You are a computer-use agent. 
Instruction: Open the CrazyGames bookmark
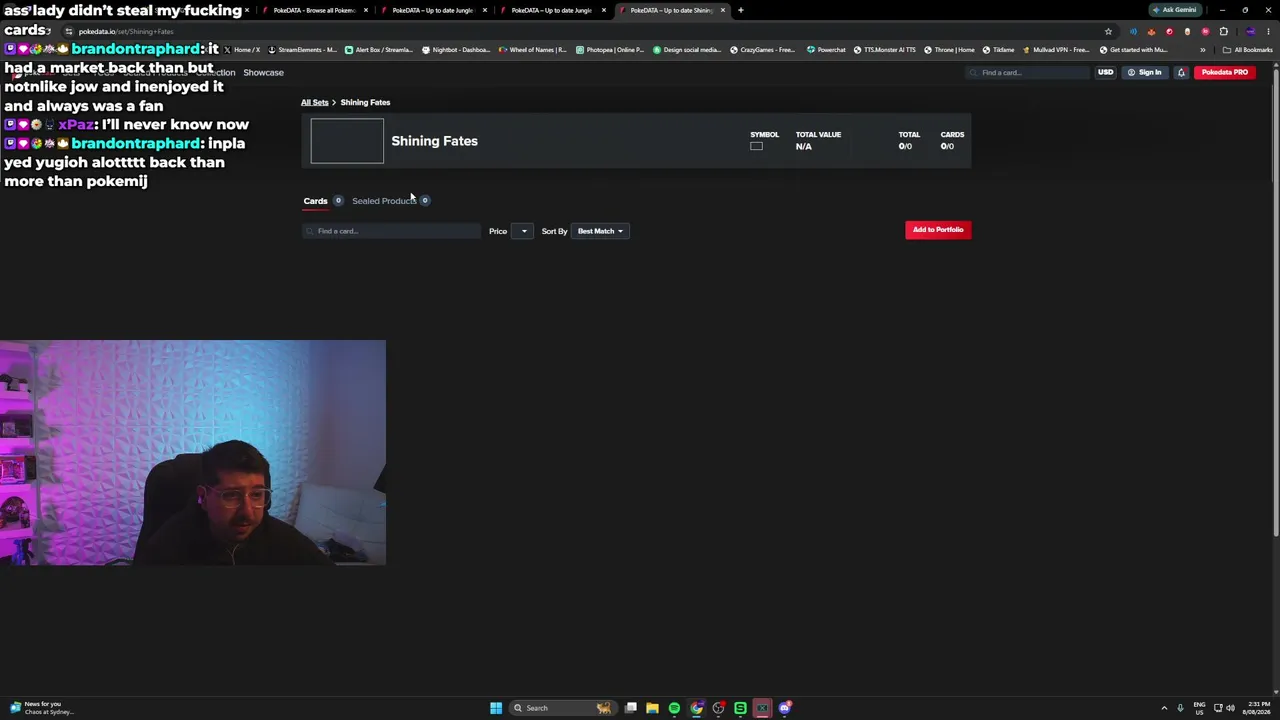point(763,50)
